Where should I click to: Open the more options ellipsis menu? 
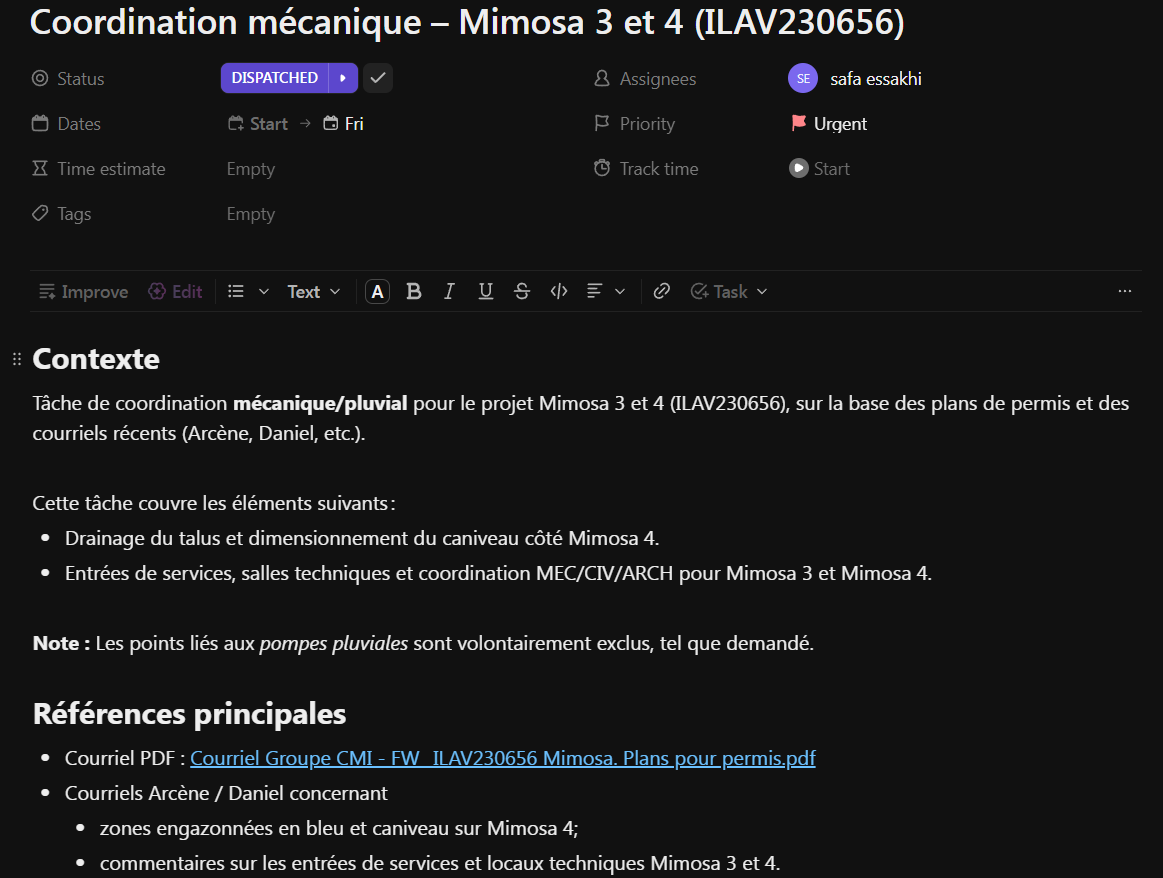(1125, 292)
